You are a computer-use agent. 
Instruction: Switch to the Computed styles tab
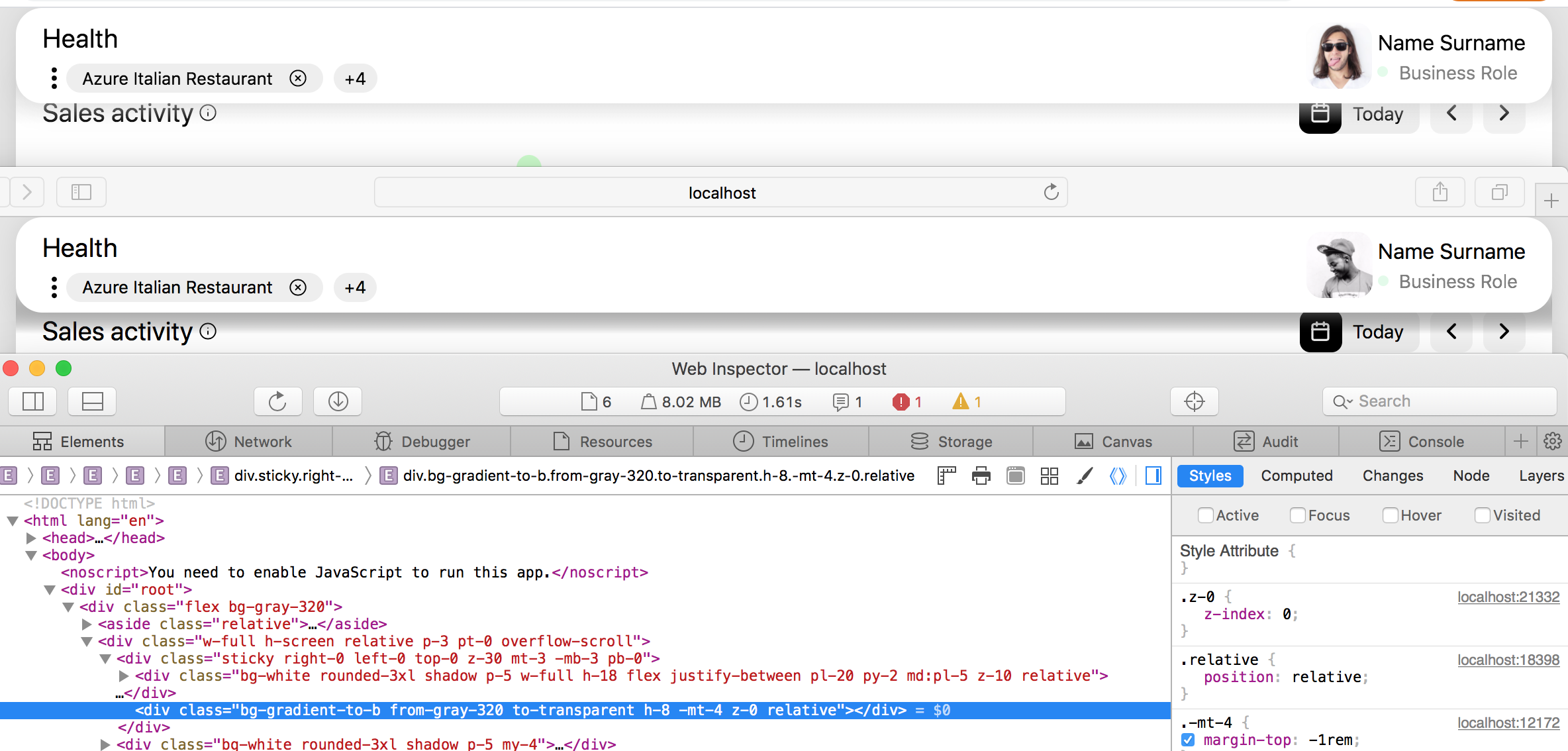click(1297, 476)
